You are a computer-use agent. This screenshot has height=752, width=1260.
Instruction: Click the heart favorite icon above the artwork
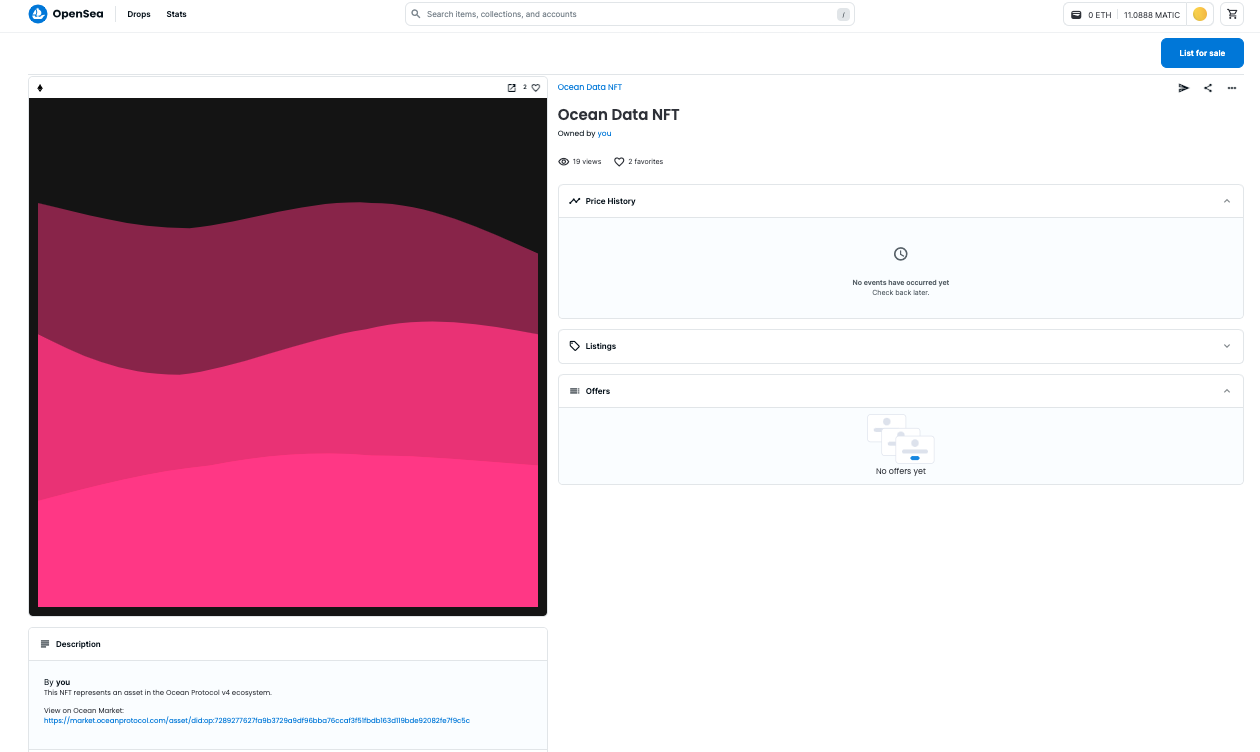point(536,88)
